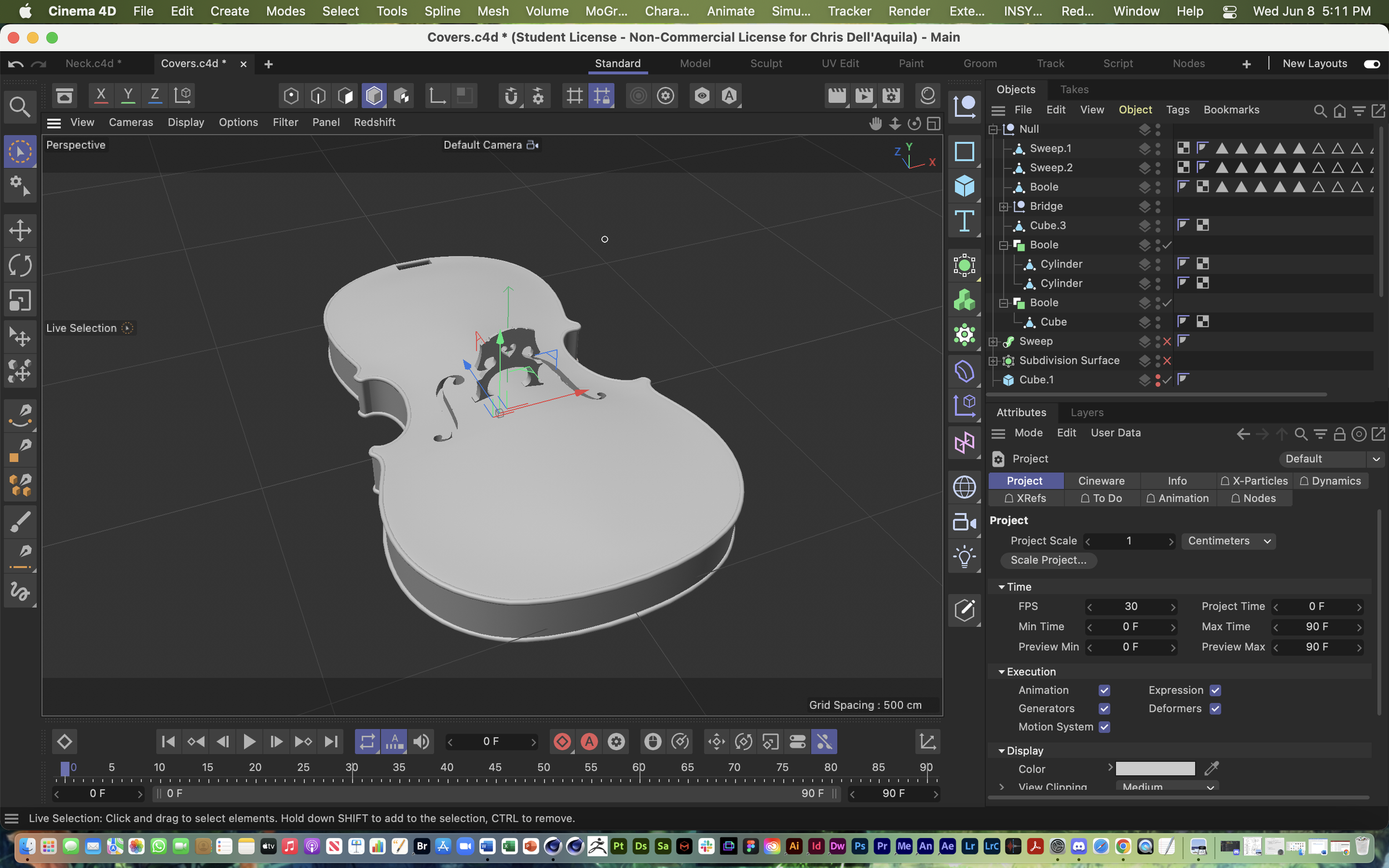Open the snapping magnet settings icon
The width and height of the screenshot is (1389, 868).
(538, 96)
